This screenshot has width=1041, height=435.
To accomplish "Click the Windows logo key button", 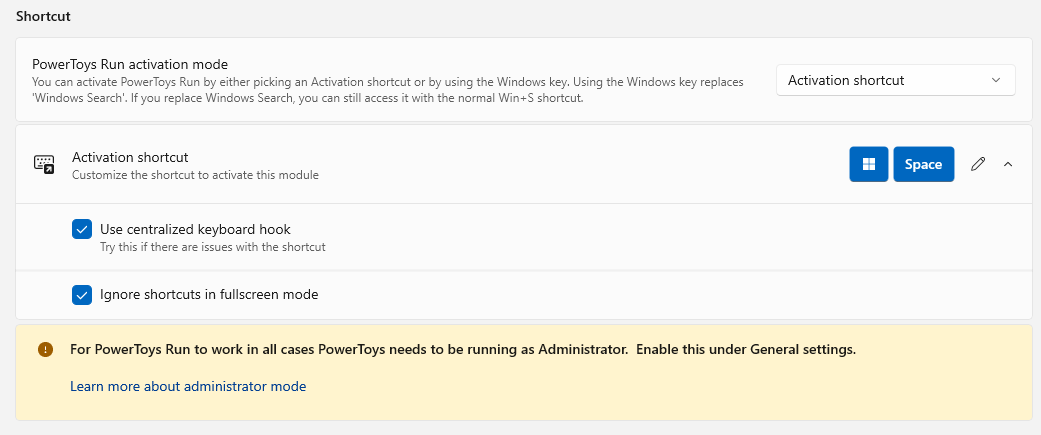I will (869, 165).
